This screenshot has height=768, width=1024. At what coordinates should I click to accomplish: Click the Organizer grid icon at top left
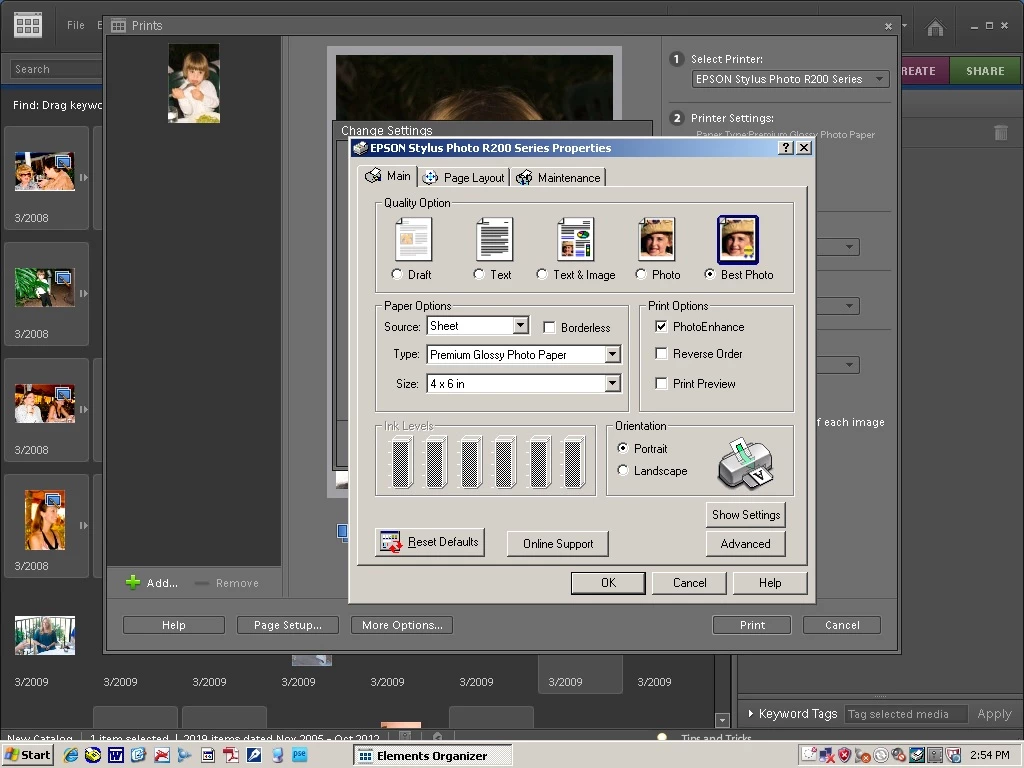(28, 25)
